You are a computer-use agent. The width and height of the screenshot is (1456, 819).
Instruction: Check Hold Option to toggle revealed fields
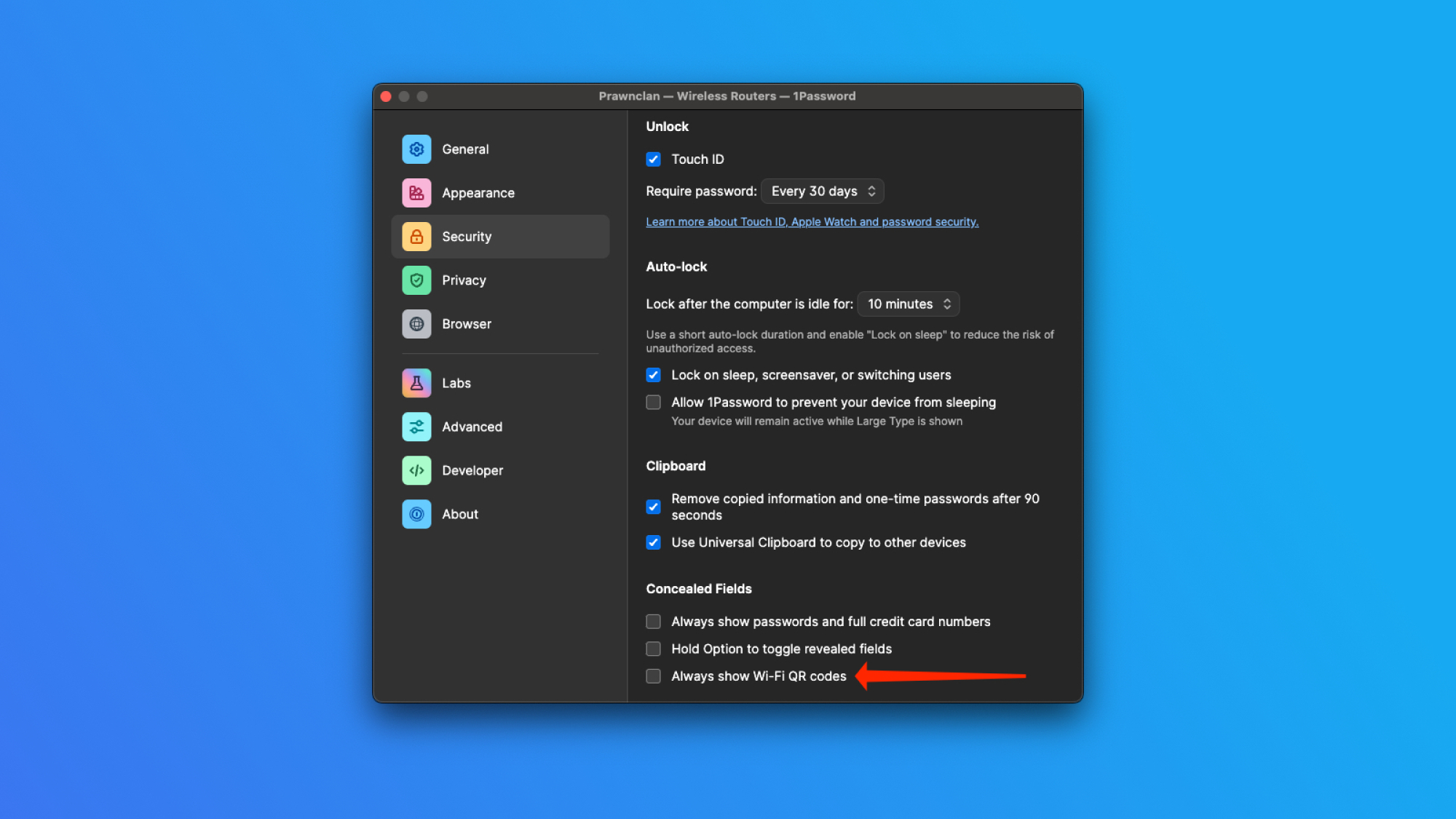(x=653, y=649)
